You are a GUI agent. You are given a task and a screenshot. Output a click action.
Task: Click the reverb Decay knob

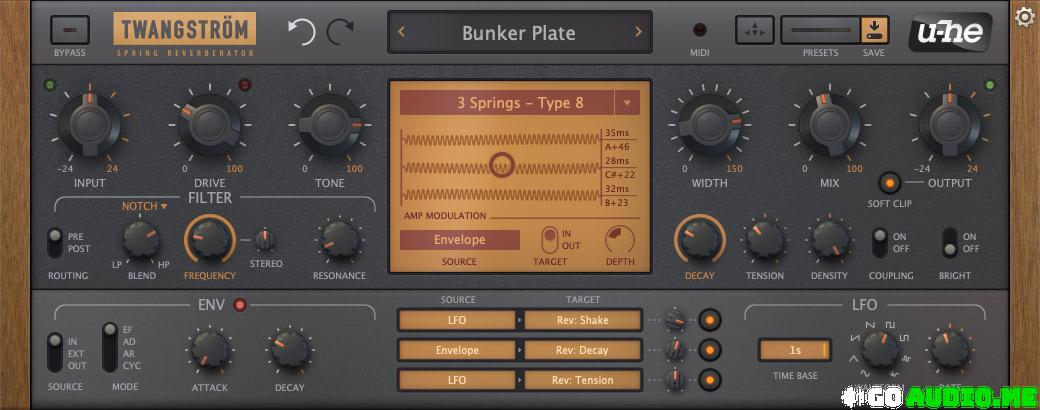click(700, 239)
